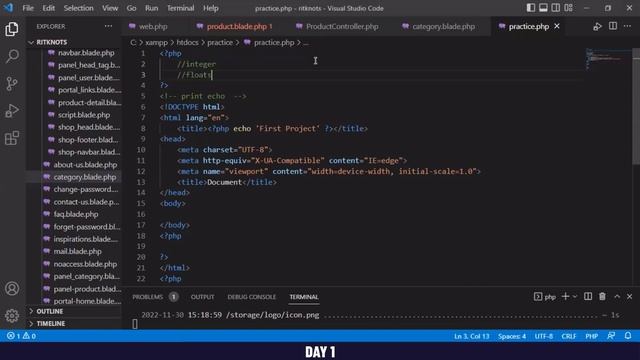Toggle panel layout icon in title bar

(x=543, y=8)
